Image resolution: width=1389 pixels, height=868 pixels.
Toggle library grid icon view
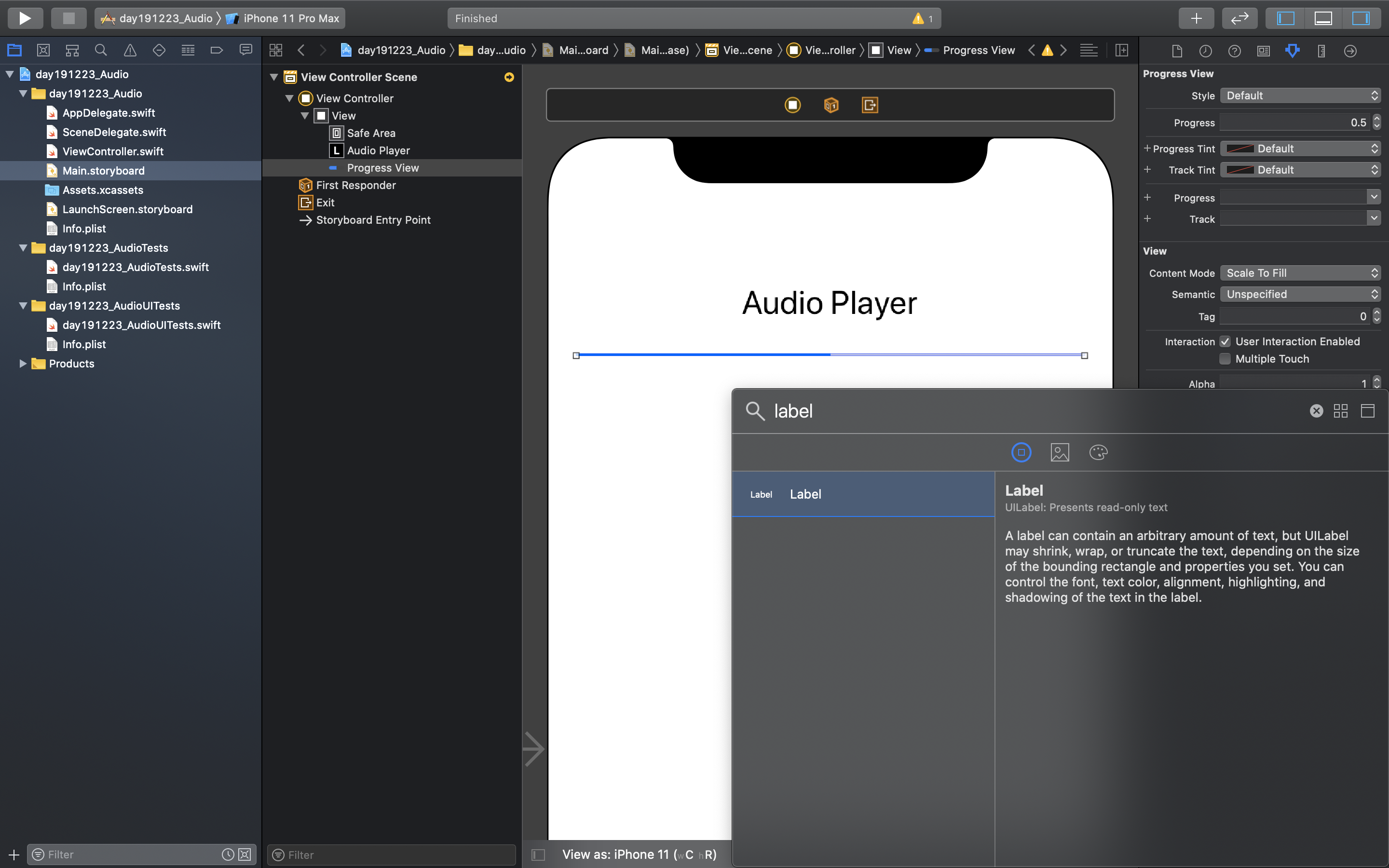pos(1341,411)
